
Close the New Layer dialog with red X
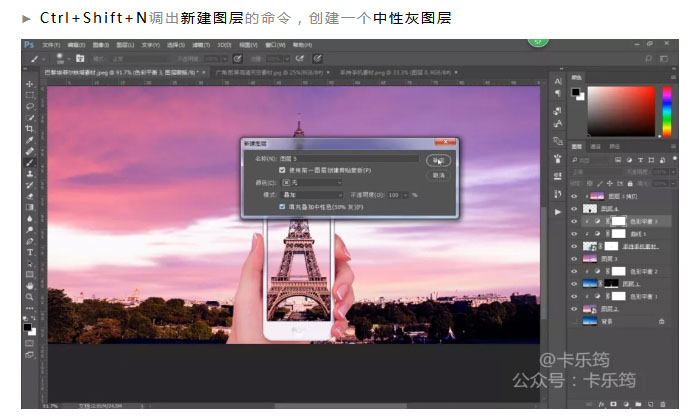446,142
